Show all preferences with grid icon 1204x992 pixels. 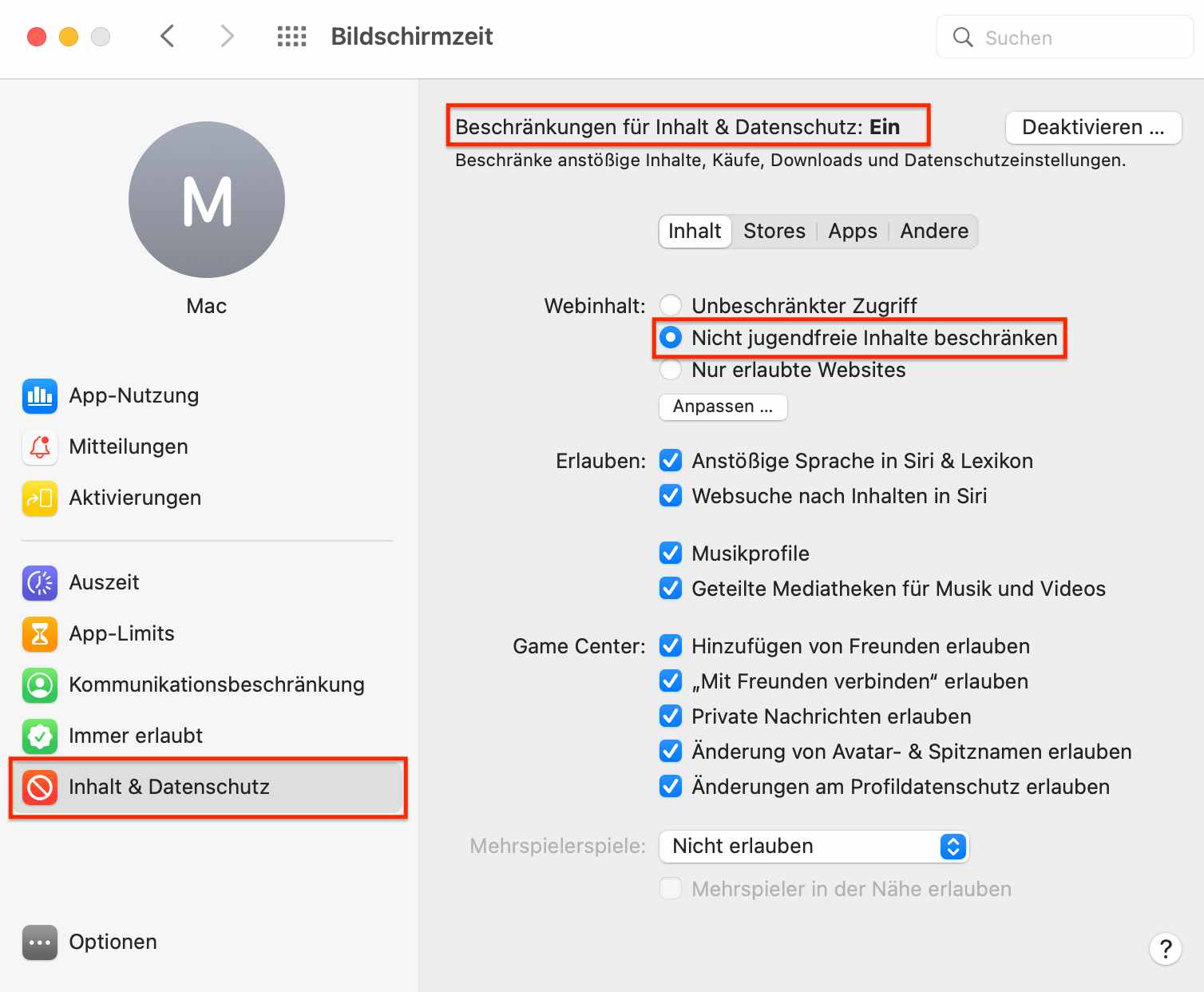click(x=291, y=37)
